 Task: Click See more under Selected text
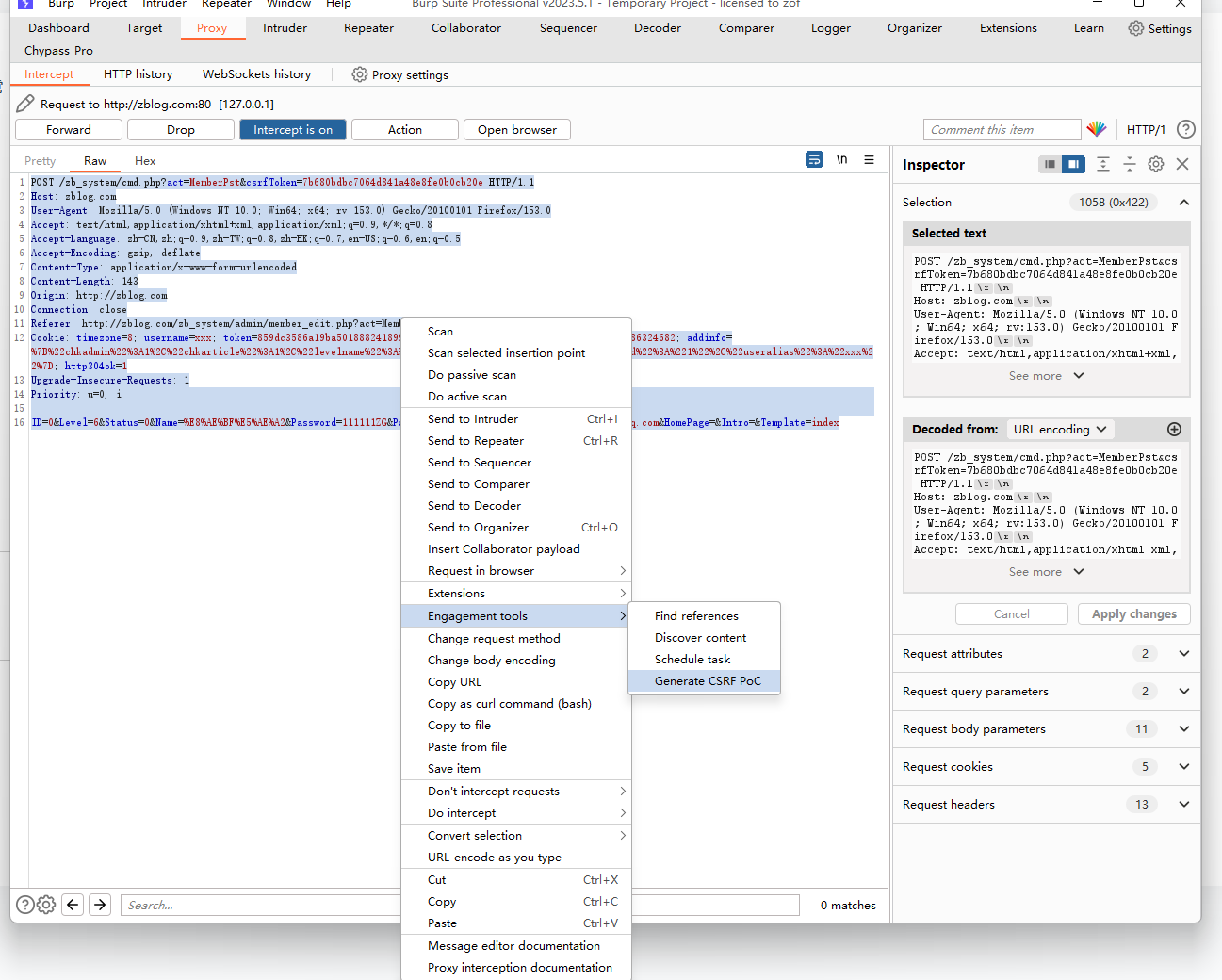click(x=1046, y=376)
